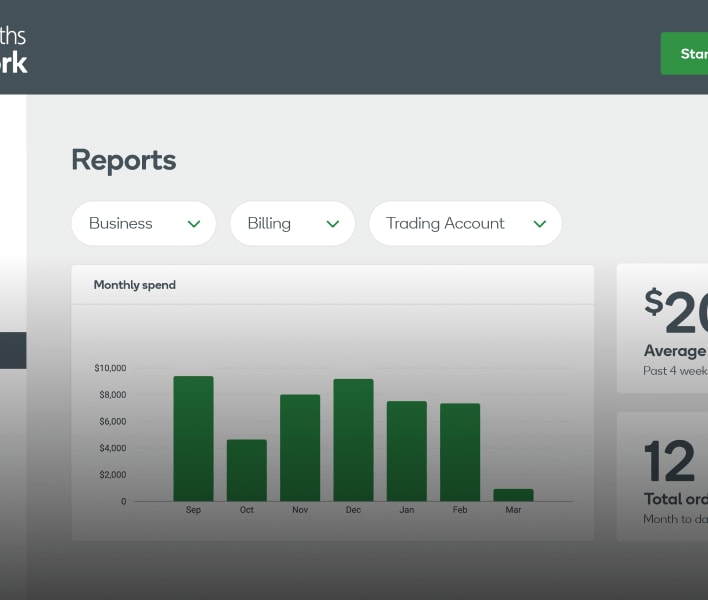
Task: Click the site logo in top-left corner
Action: [x=14, y=49]
